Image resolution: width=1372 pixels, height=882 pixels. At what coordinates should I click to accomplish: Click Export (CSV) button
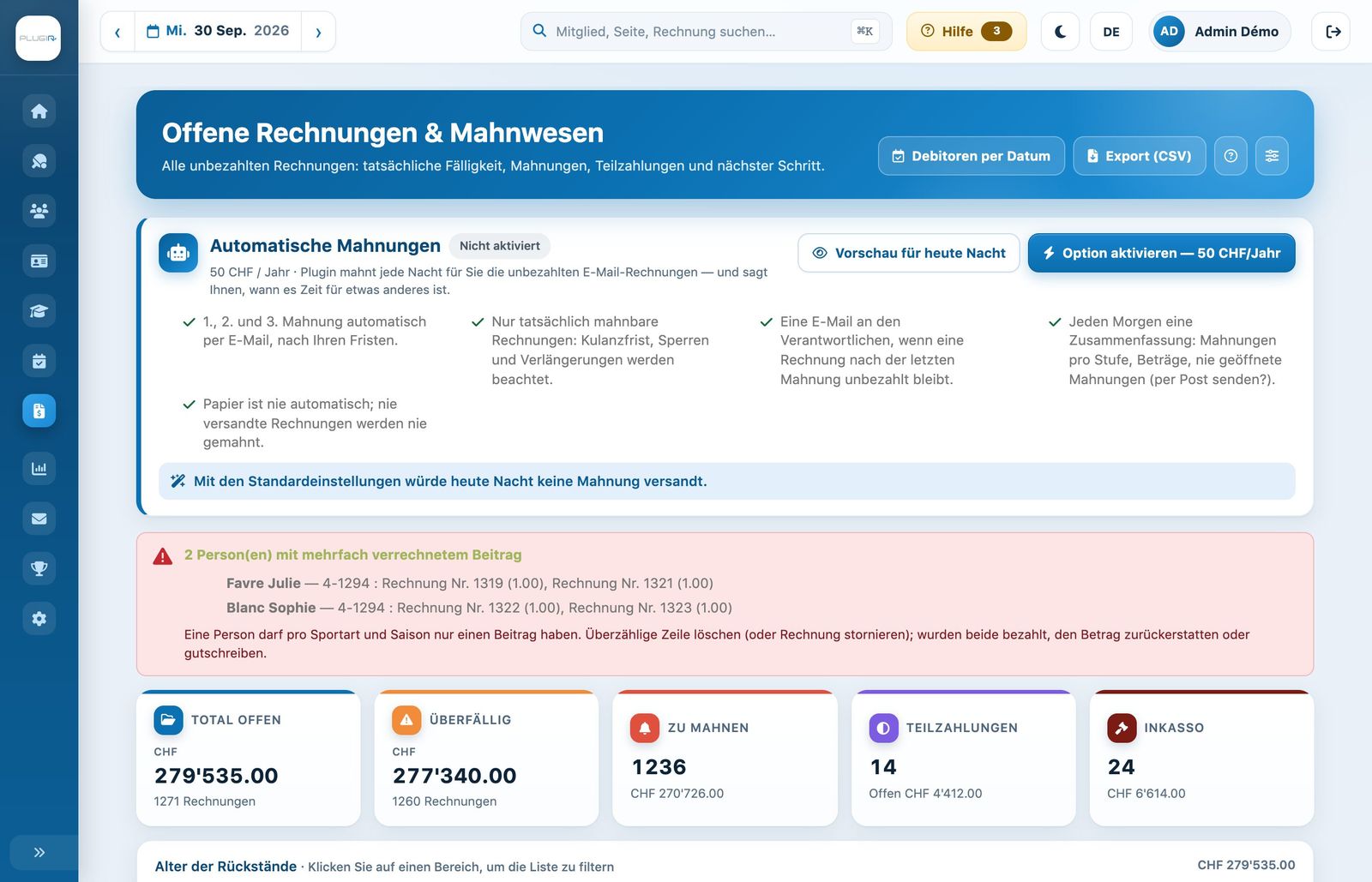(1140, 156)
